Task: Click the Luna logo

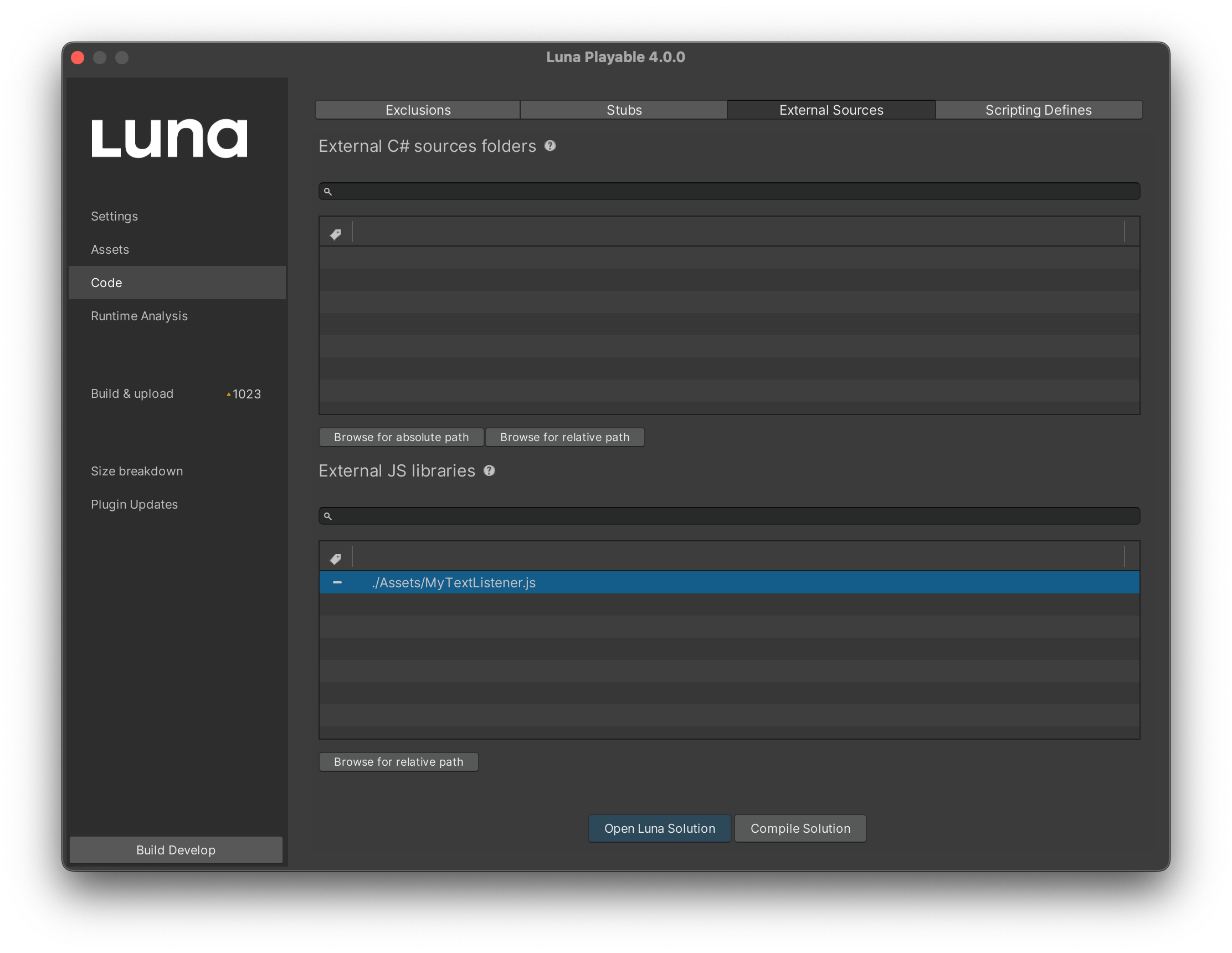Action: click(169, 138)
